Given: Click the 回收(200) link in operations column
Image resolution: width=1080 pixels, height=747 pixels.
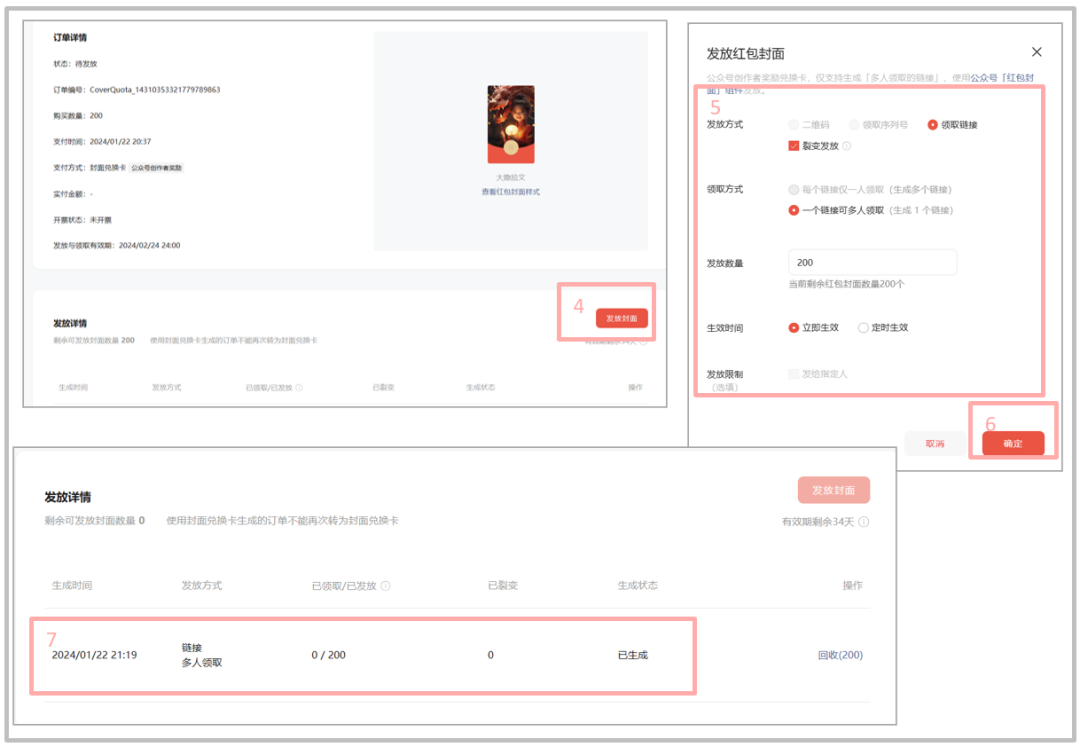Looking at the screenshot, I should tap(840, 655).
